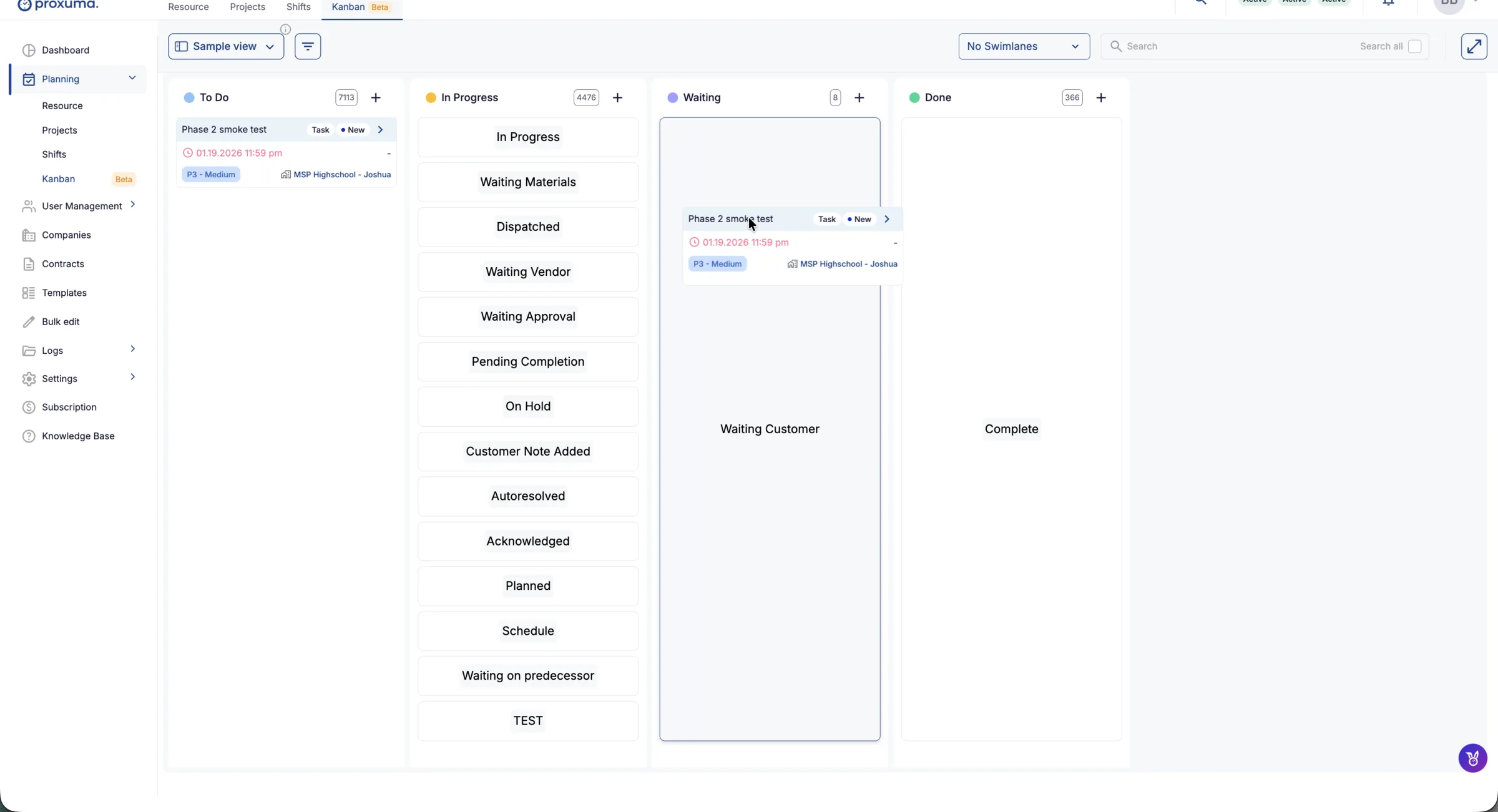1498x812 pixels.
Task: Click the Done count badge 366
Action: [x=1072, y=97]
